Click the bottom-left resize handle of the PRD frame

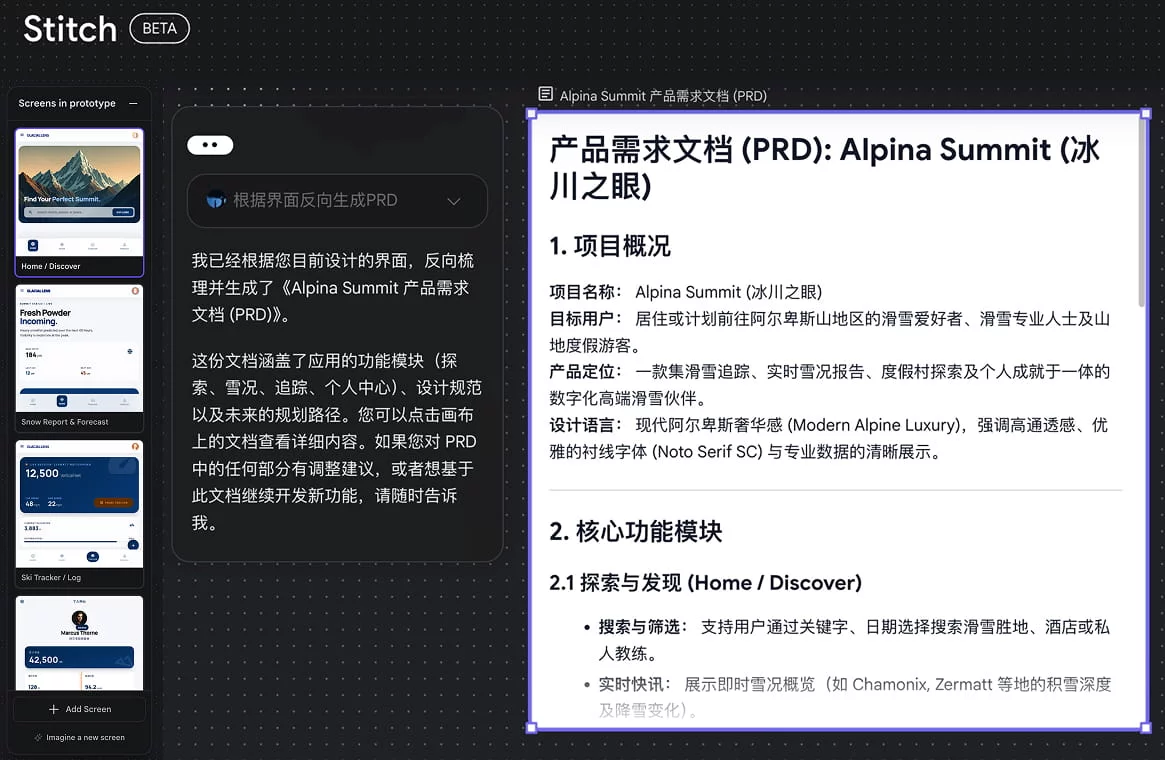click(531, 728)
